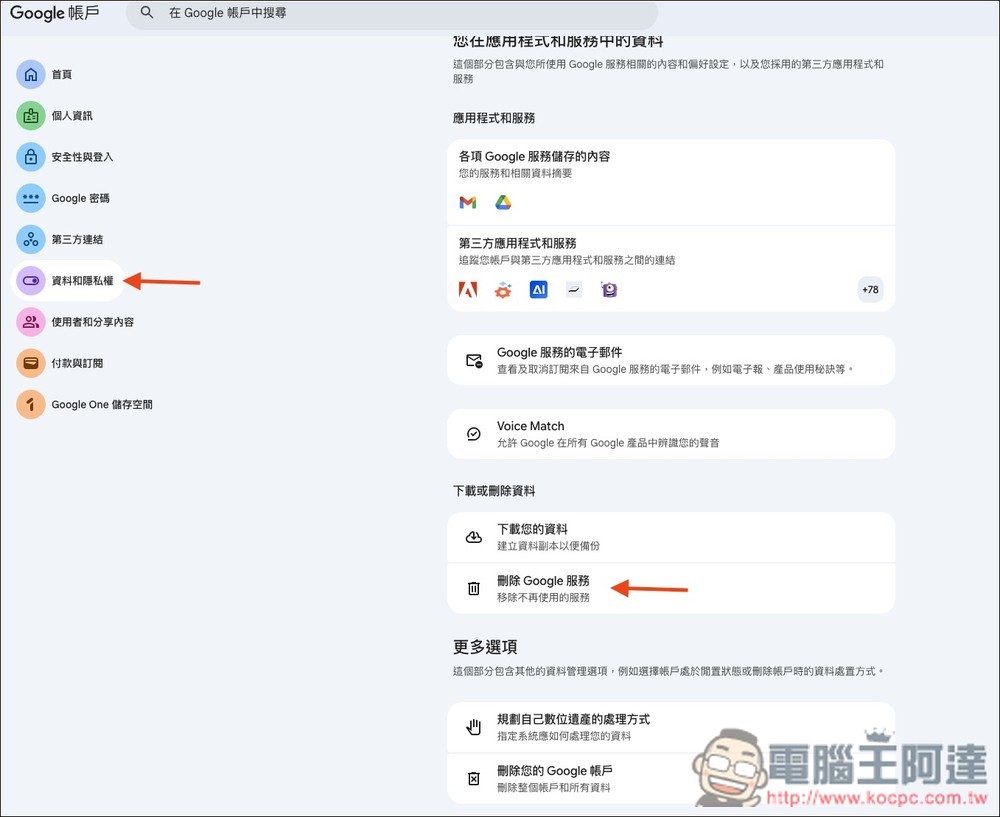Select Google 密碼 in the sidebar

(x=63, y=198)
